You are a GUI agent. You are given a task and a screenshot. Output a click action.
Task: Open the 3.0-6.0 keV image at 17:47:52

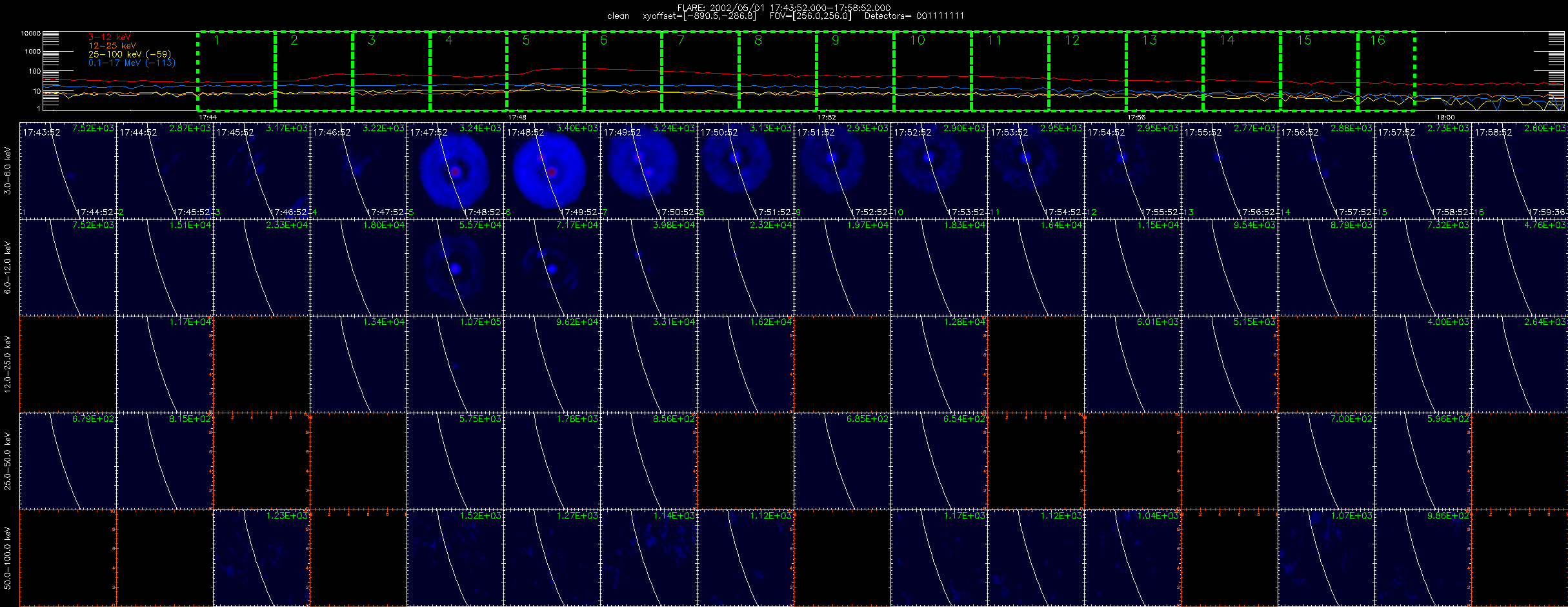pos(455,170)
